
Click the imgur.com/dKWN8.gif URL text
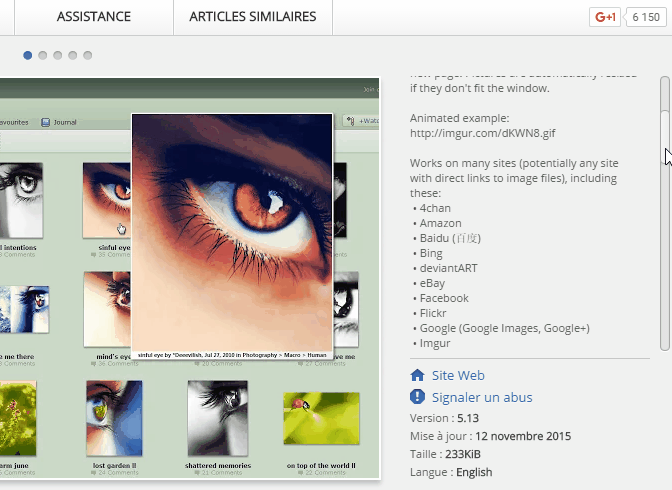(x=483, y=133)
